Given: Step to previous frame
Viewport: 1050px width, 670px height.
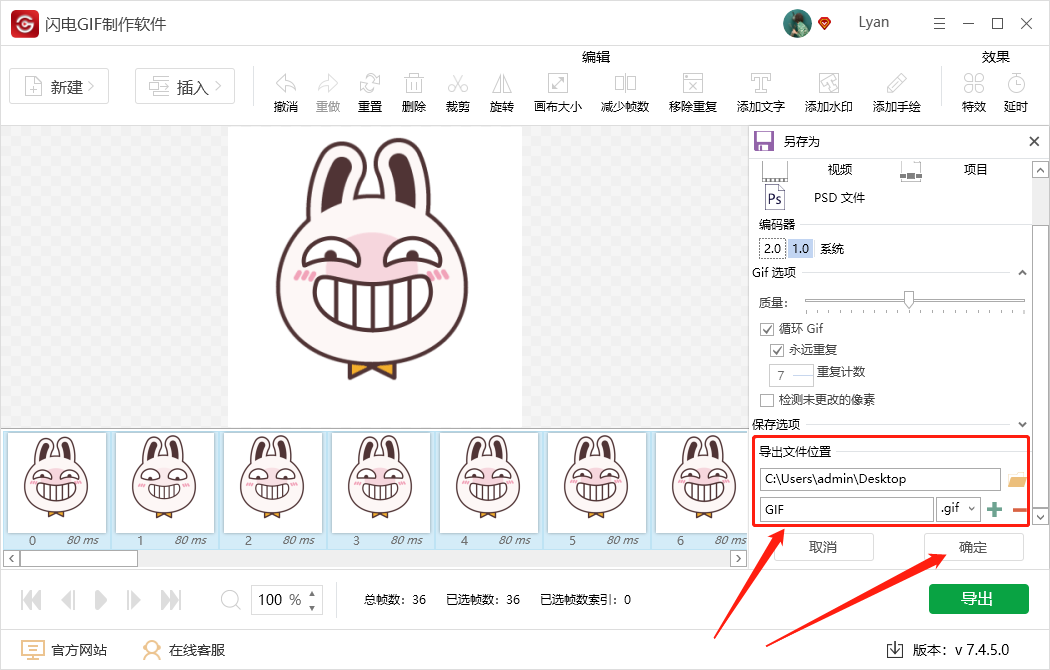Looking at the screenshot, I should (68, 600).
